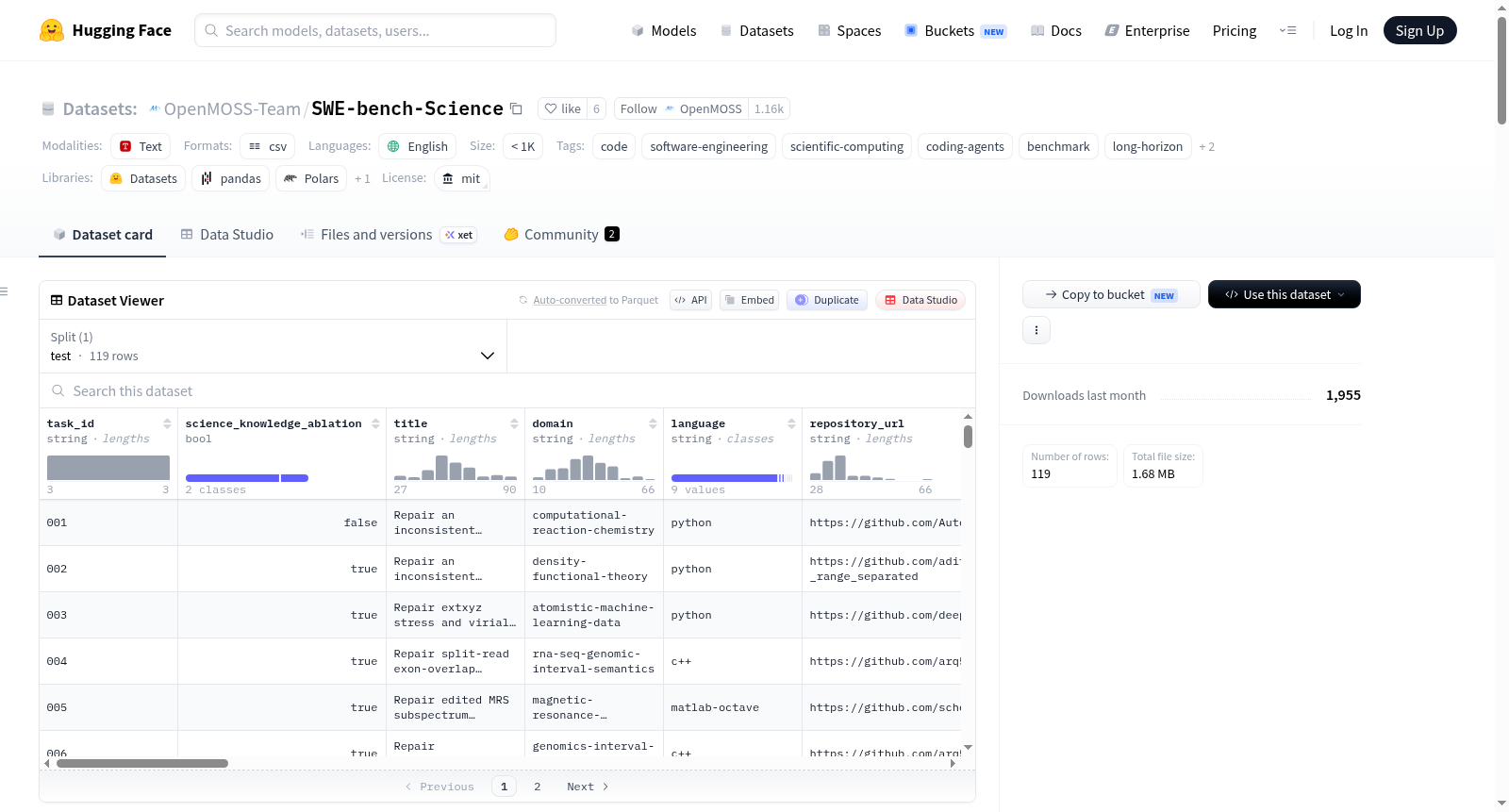Screen dimensions: 1509x812
Task: Sort the domain column
Action: pos(653,423)
